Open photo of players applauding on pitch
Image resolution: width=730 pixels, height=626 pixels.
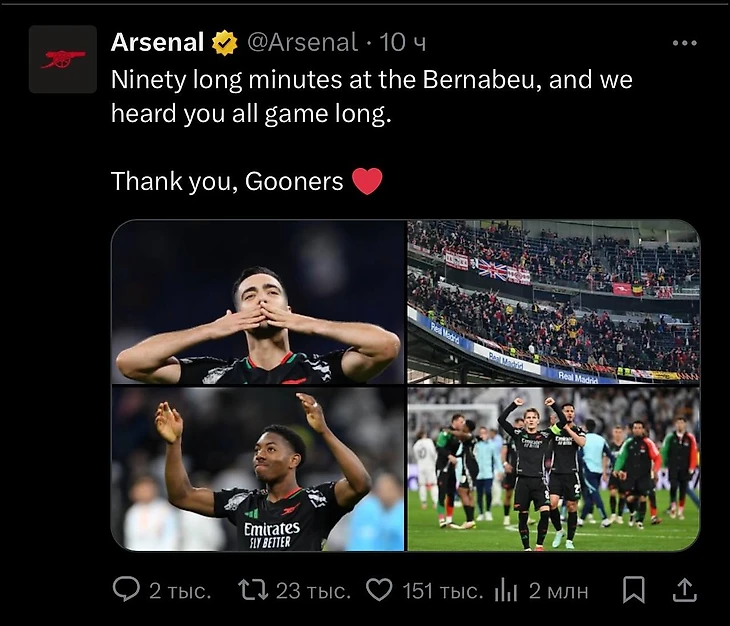click(x=553, y=469)
